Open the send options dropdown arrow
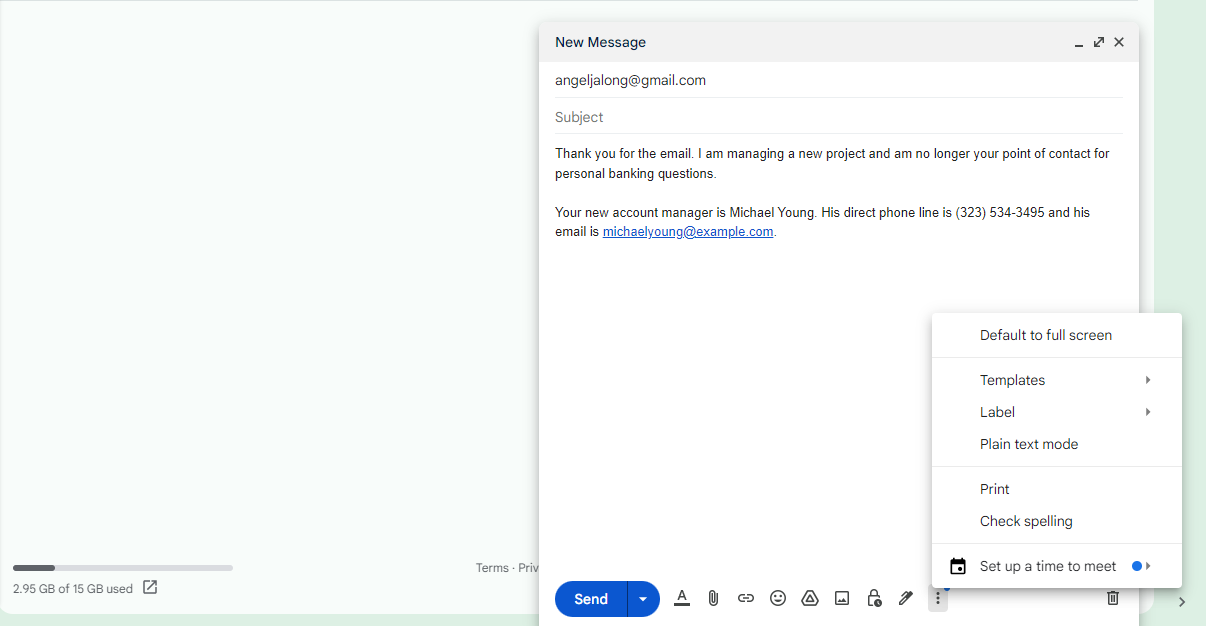 [643, 599]
